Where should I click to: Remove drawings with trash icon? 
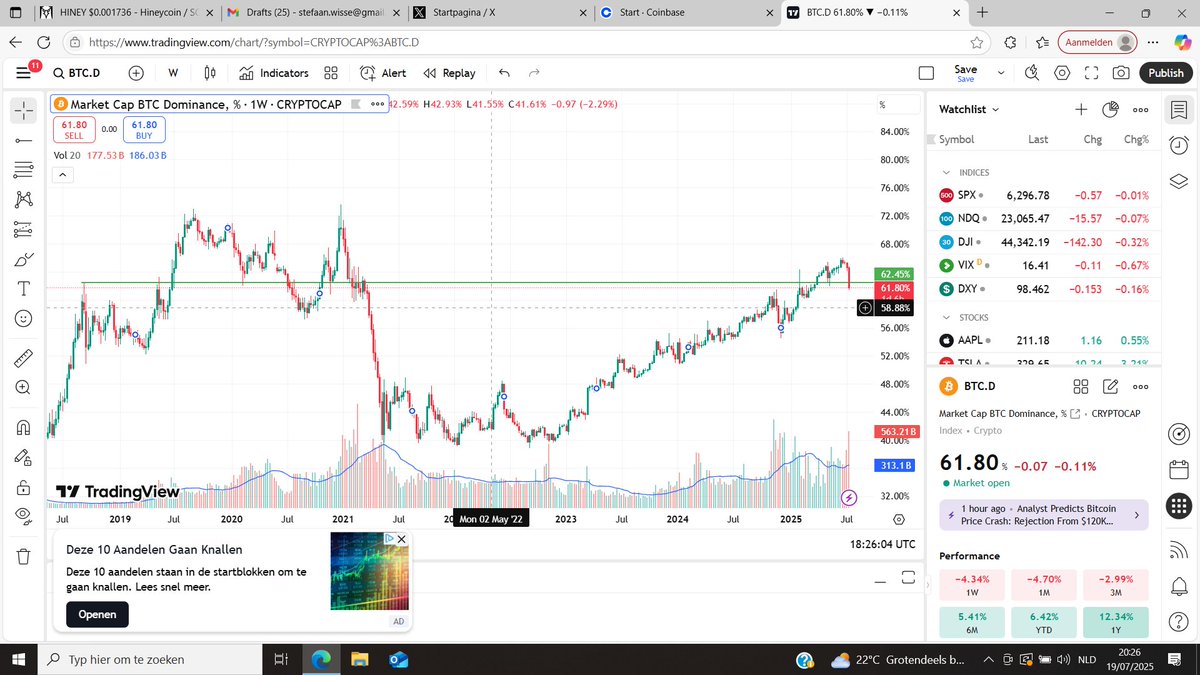click(23, 555)
